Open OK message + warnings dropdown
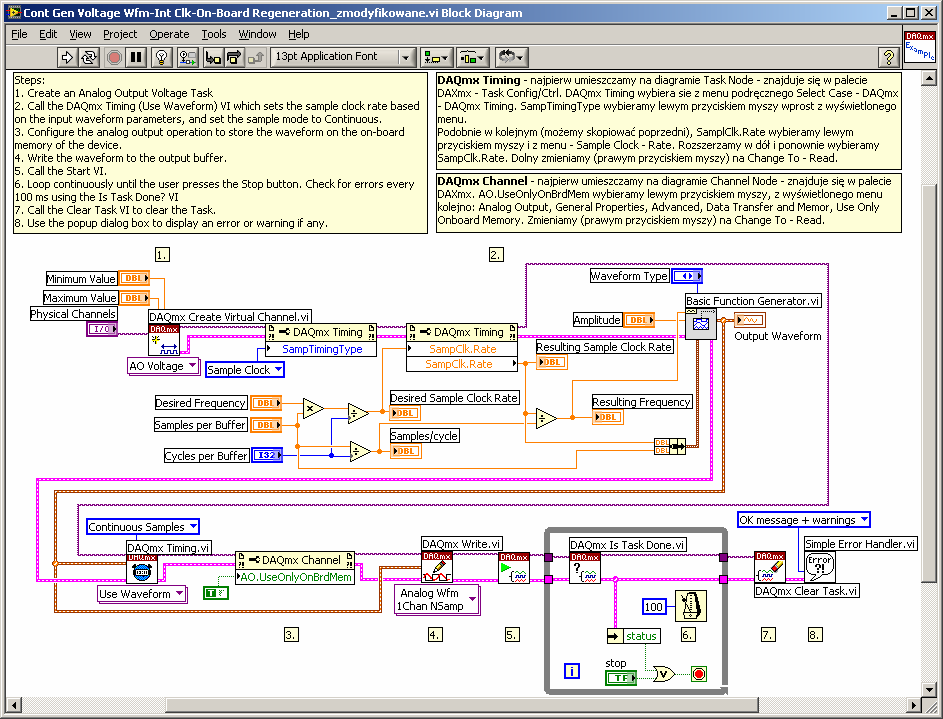Image resolution: width=943 pixels, height=719 pixels. click(x=803, y=520)
